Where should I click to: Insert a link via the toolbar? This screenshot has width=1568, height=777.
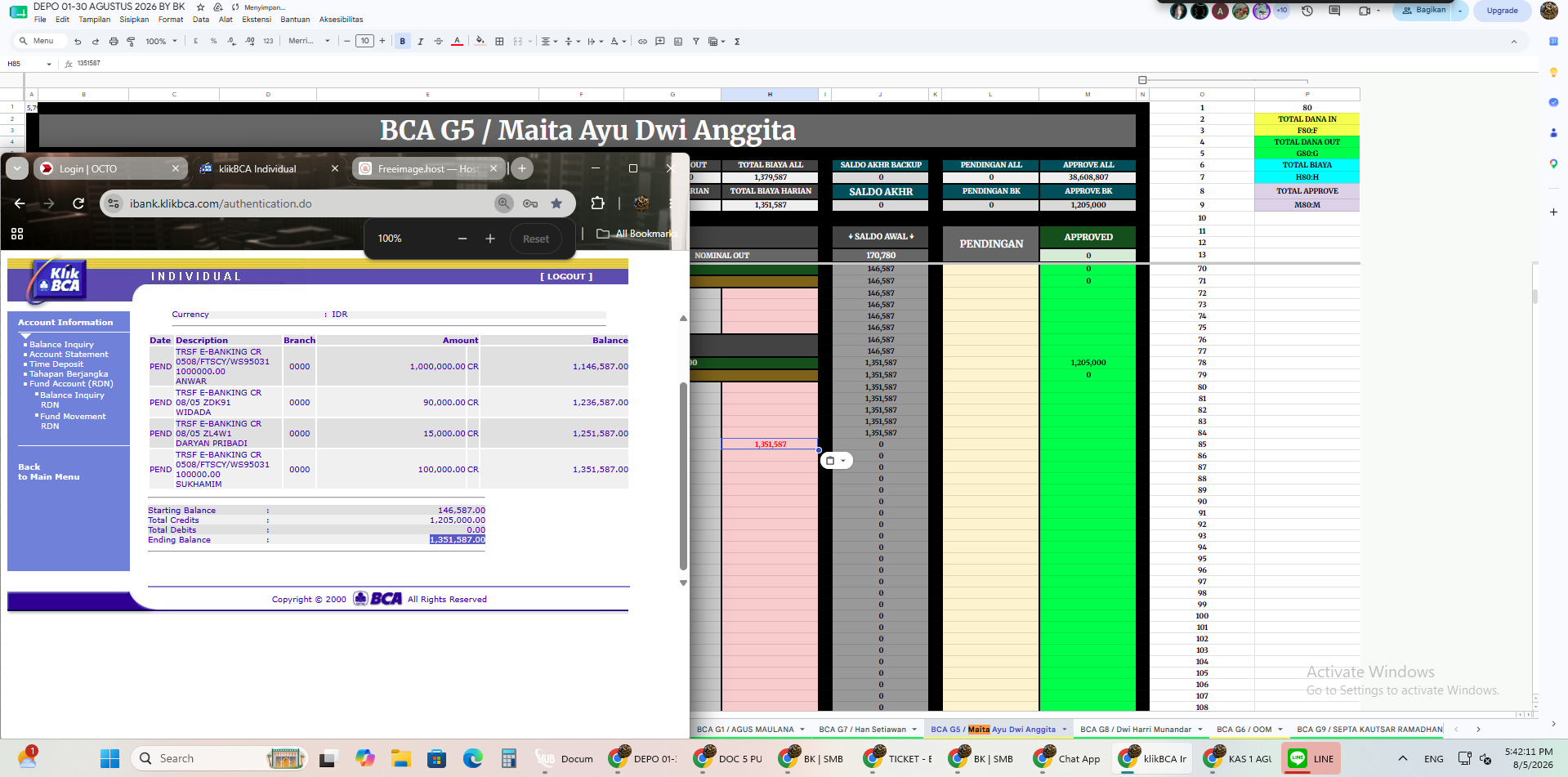point(642,41)
